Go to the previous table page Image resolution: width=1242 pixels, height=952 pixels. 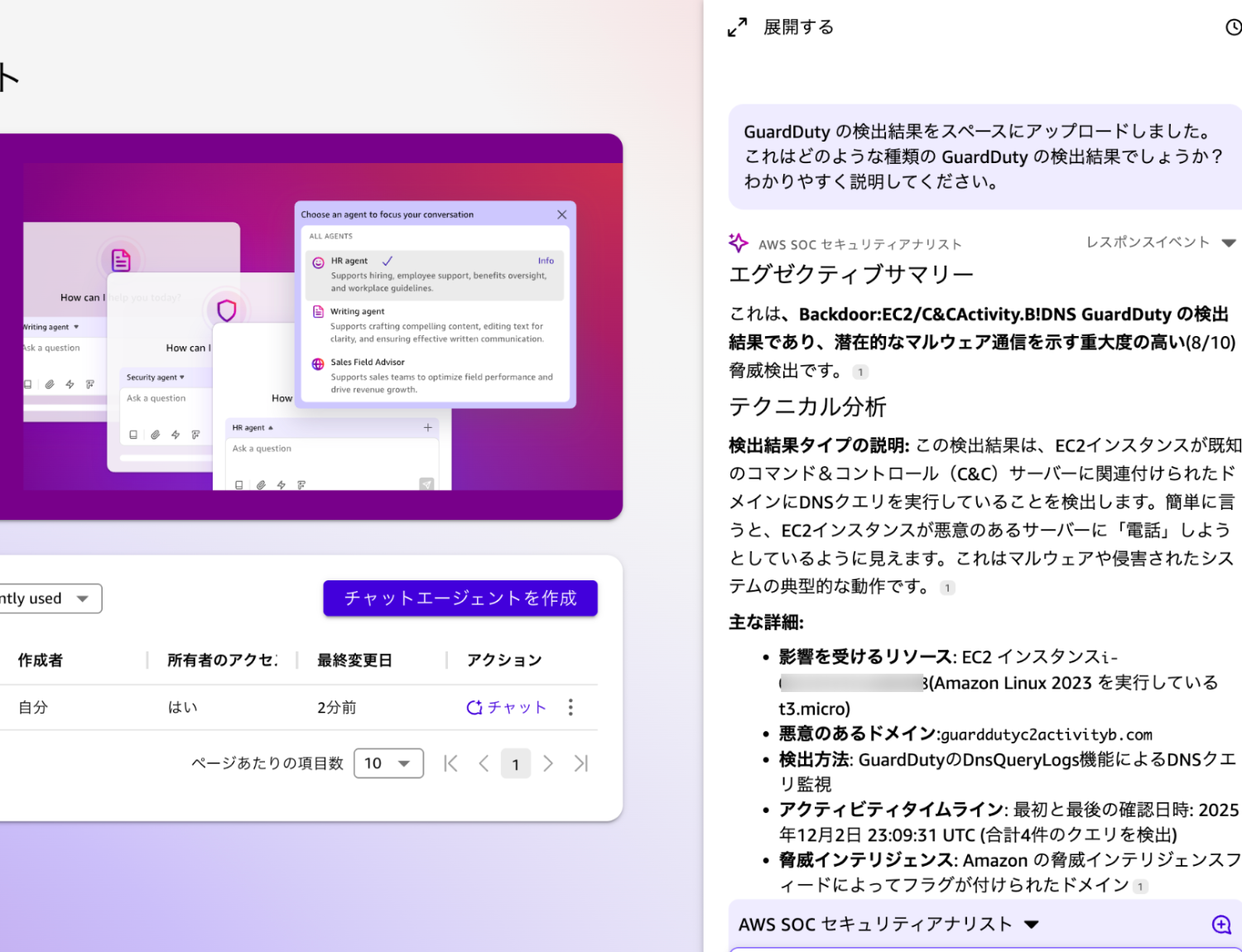click(x=484, y=763)
